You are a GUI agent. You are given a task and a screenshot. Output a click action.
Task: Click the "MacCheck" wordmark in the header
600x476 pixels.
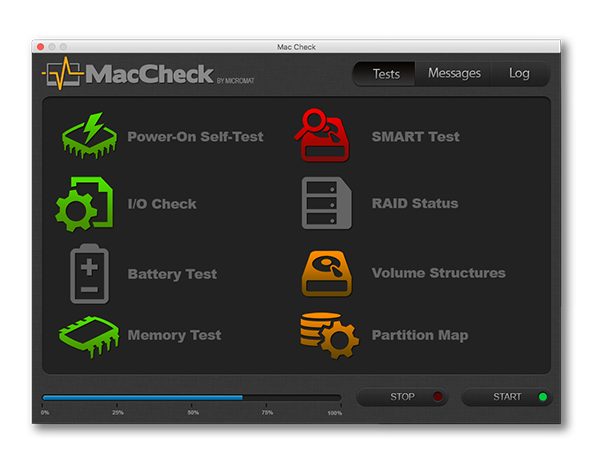149,74
